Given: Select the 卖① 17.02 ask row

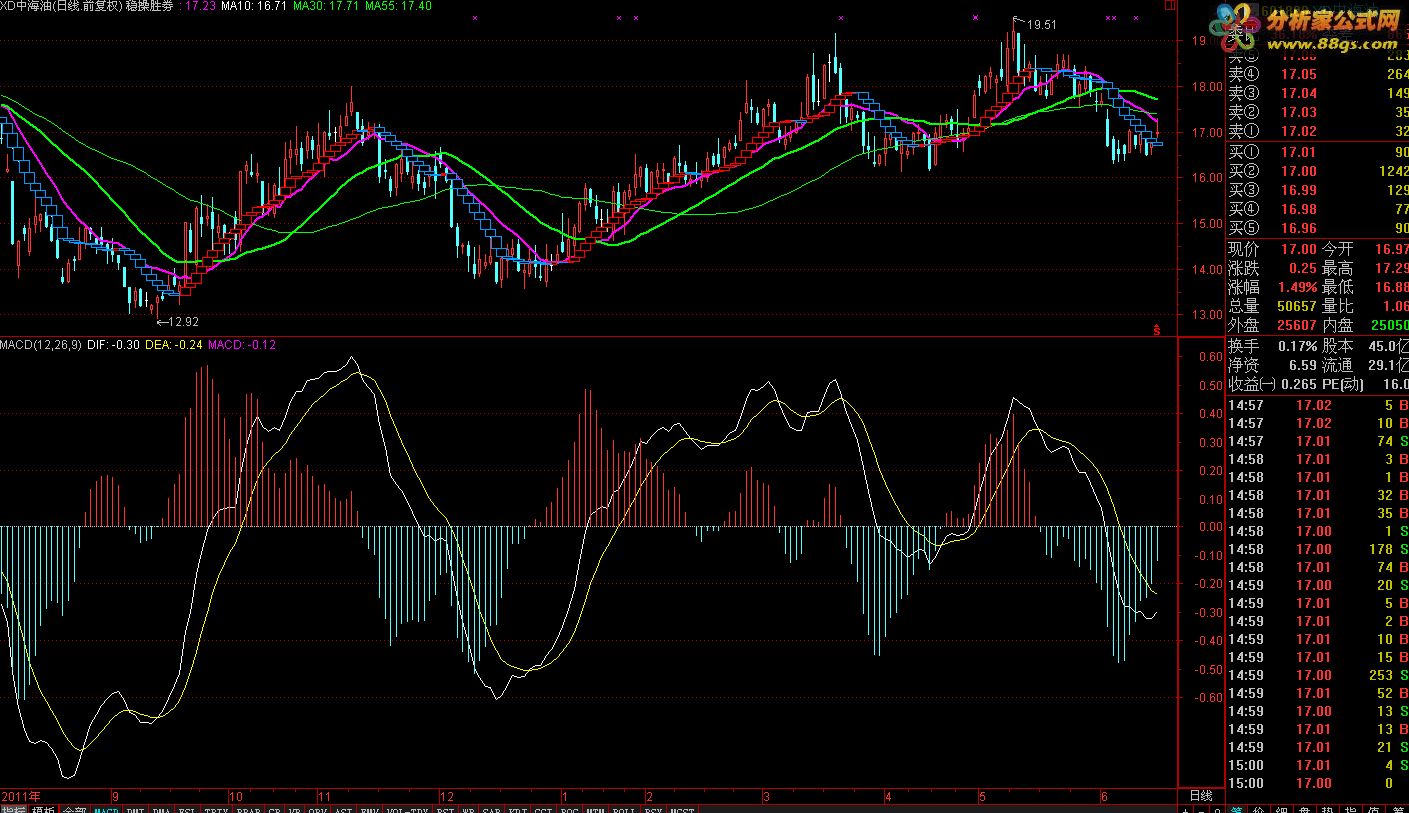Looking at the screenshot, I should coord(1318,131).
